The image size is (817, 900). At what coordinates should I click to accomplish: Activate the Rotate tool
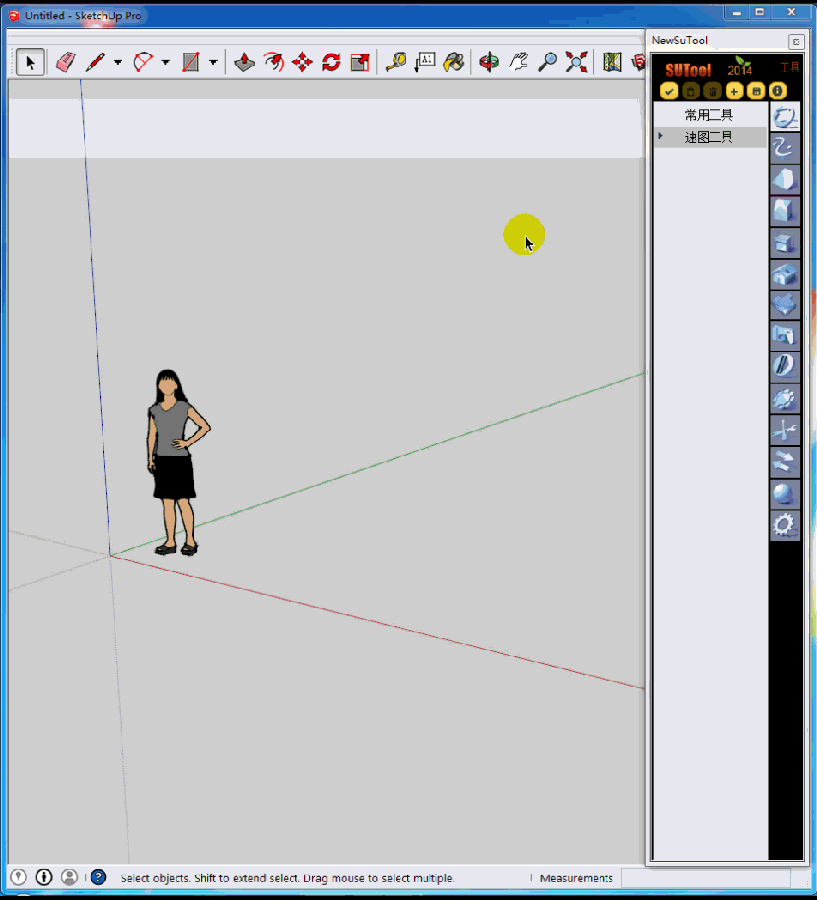[331, 62]
